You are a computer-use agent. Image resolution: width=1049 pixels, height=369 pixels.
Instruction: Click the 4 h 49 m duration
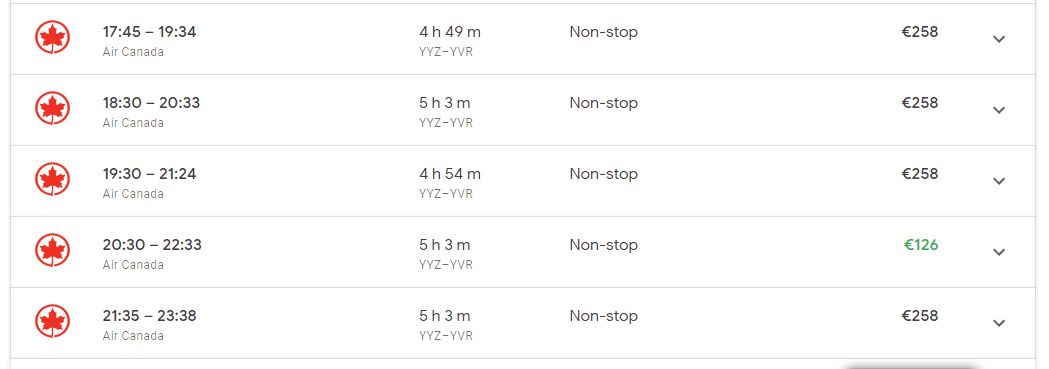450,32
